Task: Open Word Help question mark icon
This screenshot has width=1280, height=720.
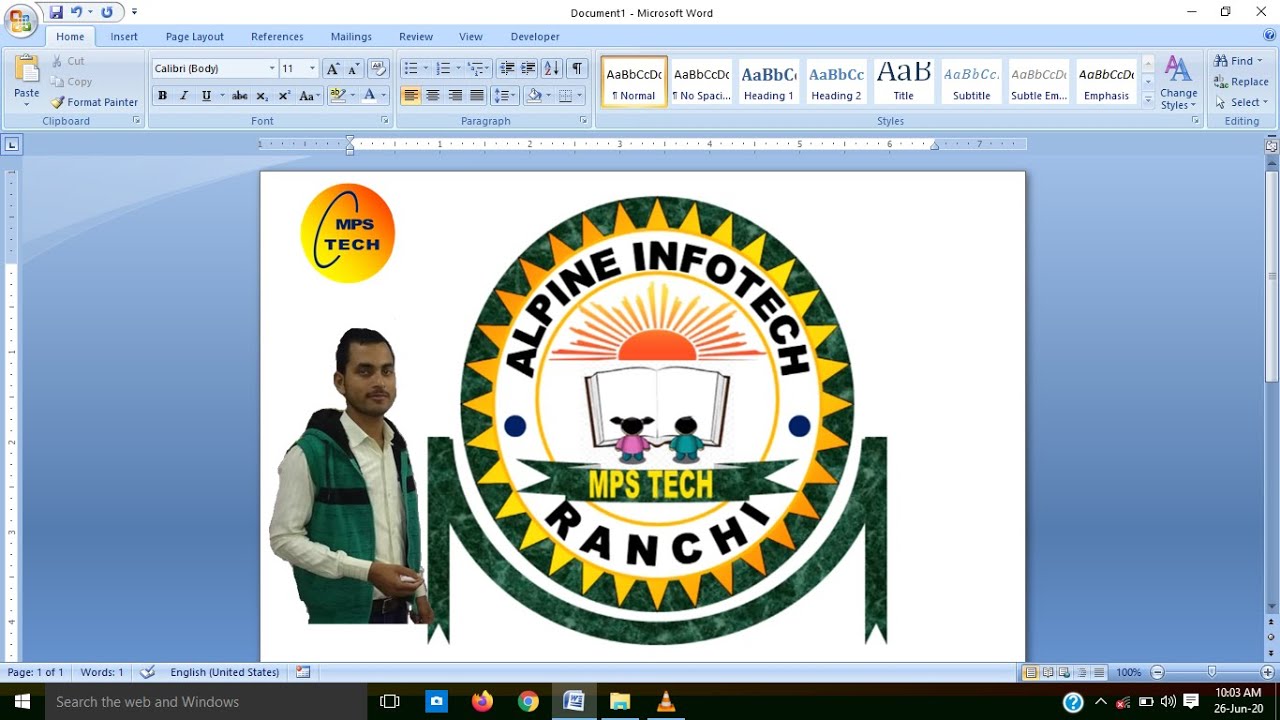Action: [x=1269, y=36]
